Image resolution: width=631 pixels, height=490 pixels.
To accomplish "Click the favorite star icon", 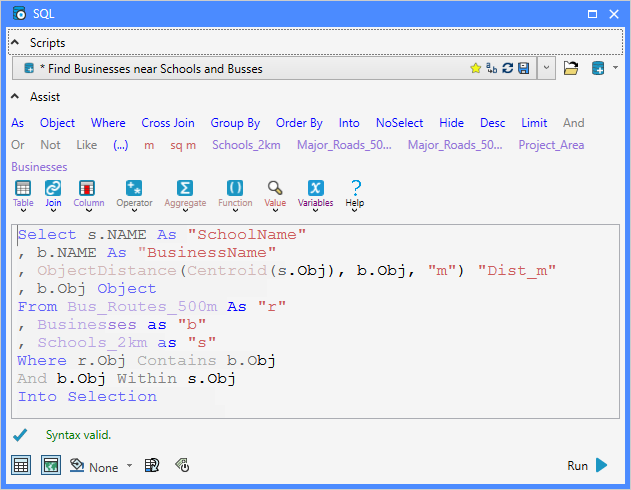I will (475, 68).
